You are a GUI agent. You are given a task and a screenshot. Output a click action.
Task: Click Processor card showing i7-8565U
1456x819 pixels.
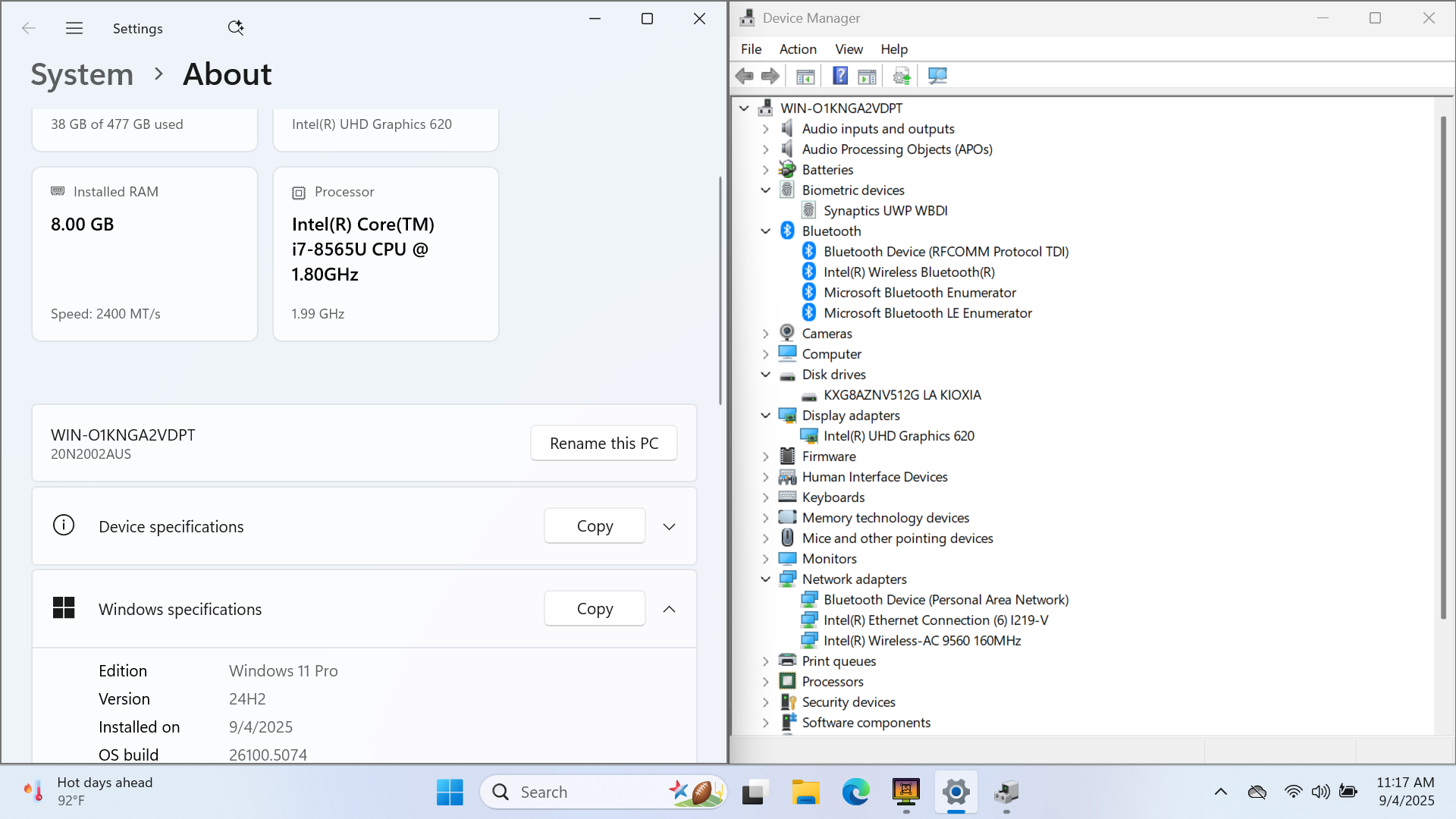pyautogui.click(x=386, y=254)
